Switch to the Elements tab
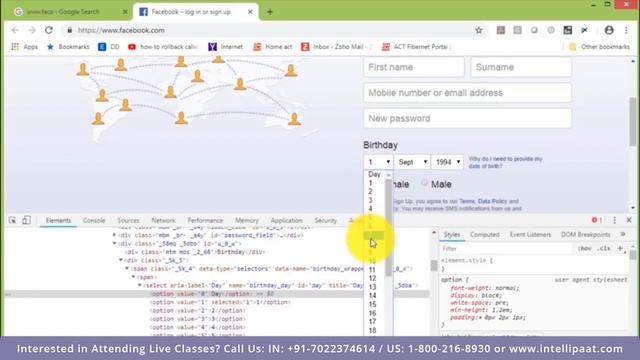This screenshot has width=640, height=360. (58, 220)
